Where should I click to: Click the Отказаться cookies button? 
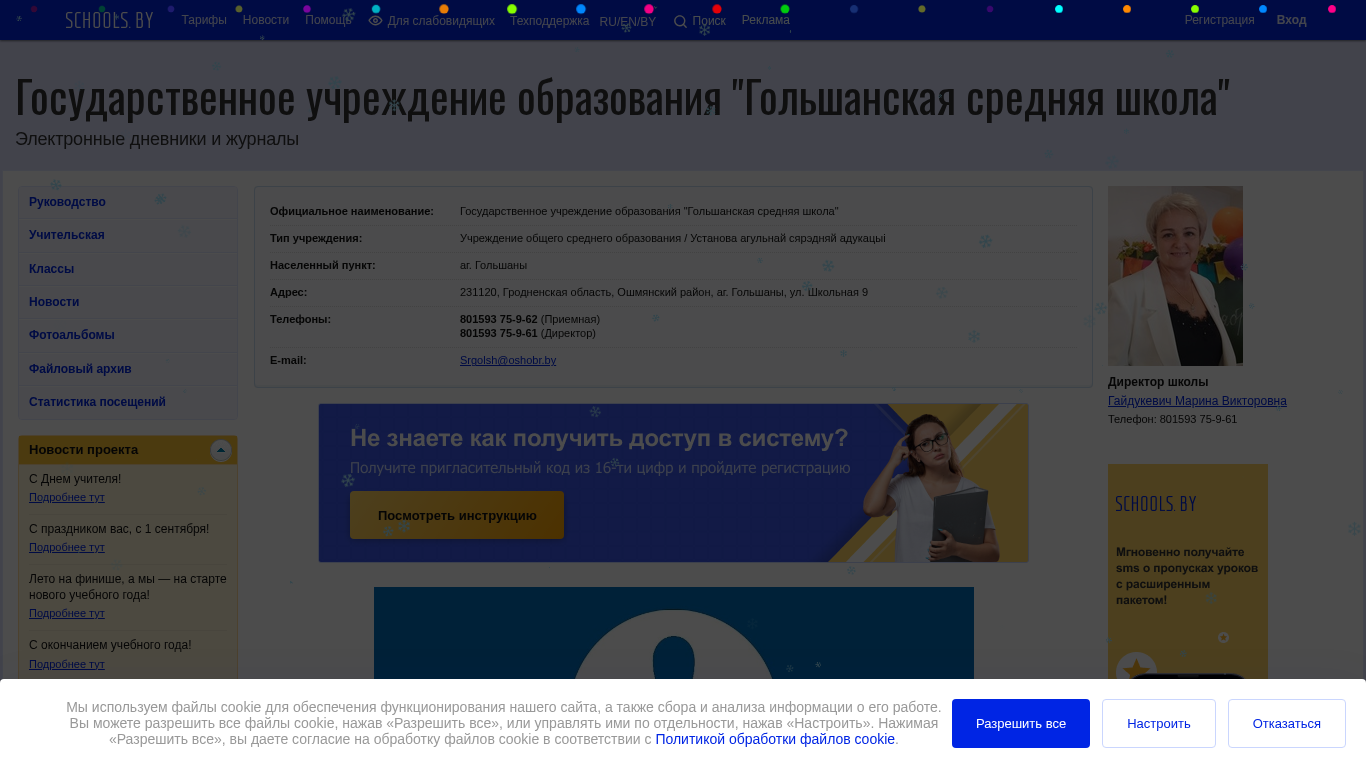(1287, 723)
